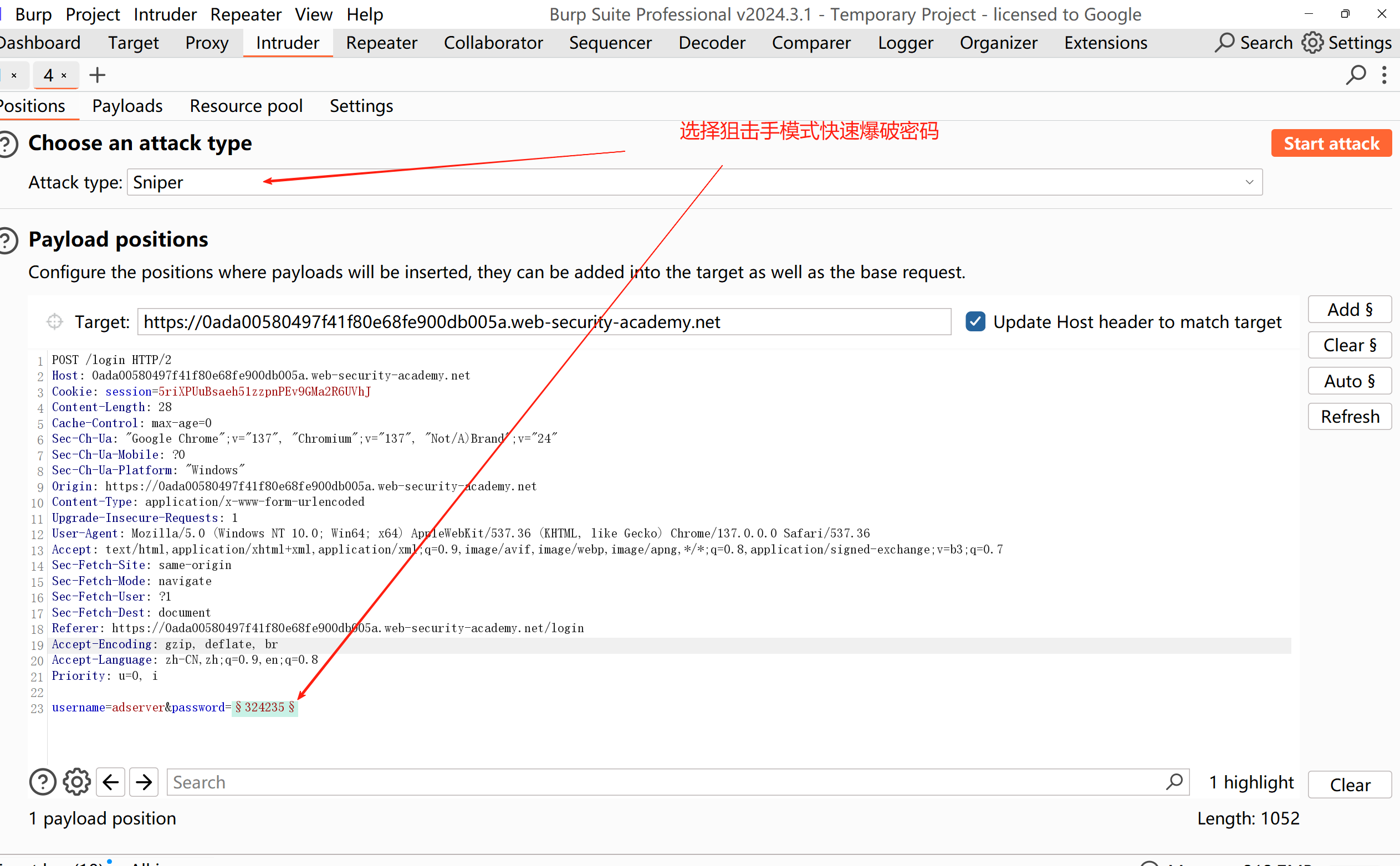
Task: Click the magnifier icon in tab bar
Action: [1355, 75]
